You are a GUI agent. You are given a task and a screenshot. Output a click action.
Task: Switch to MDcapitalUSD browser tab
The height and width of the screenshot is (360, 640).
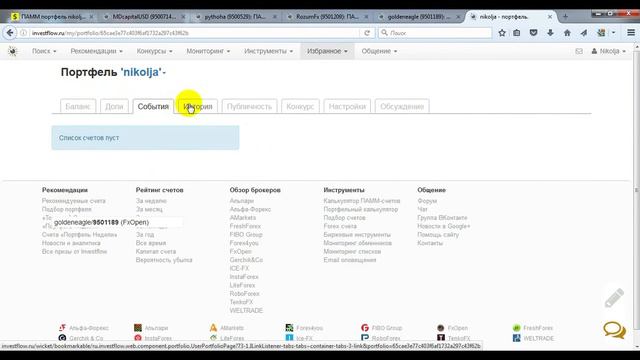click(x=144, y=17)
